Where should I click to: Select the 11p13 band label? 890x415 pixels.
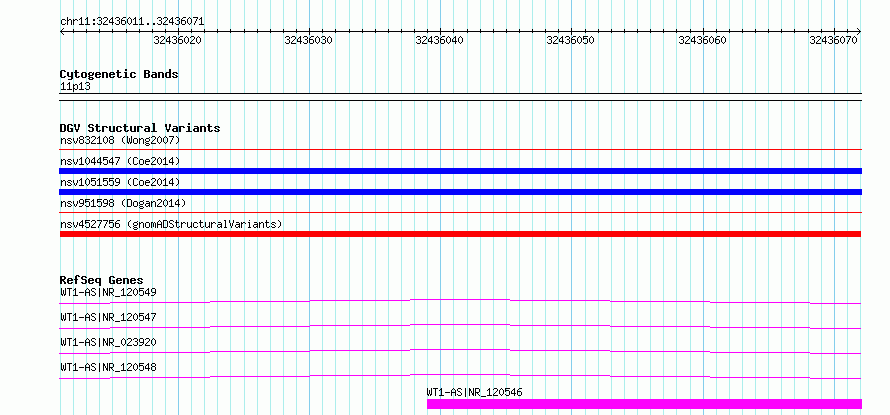point(75,87)
